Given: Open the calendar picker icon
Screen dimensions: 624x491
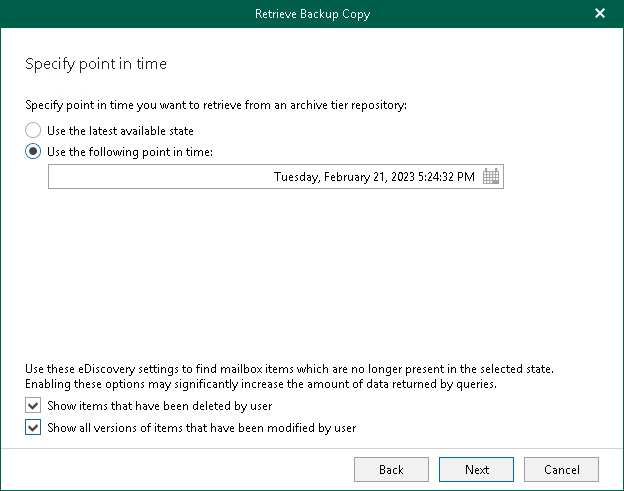Looking at the screenshot, I should point(491,177).
